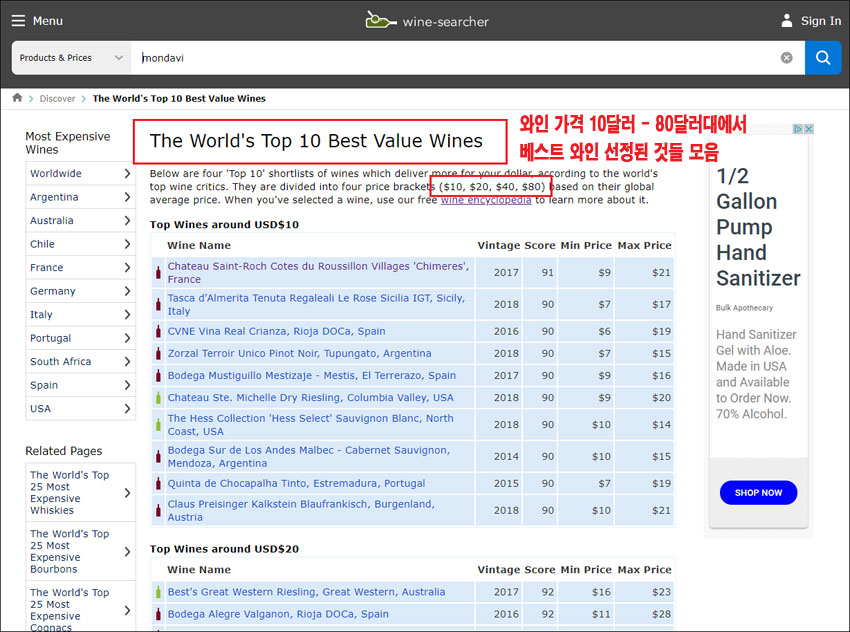The image size is (850, 632).
Task: Click 'Top Wines around USD$10' heading
Action: (x=224, y=224)
